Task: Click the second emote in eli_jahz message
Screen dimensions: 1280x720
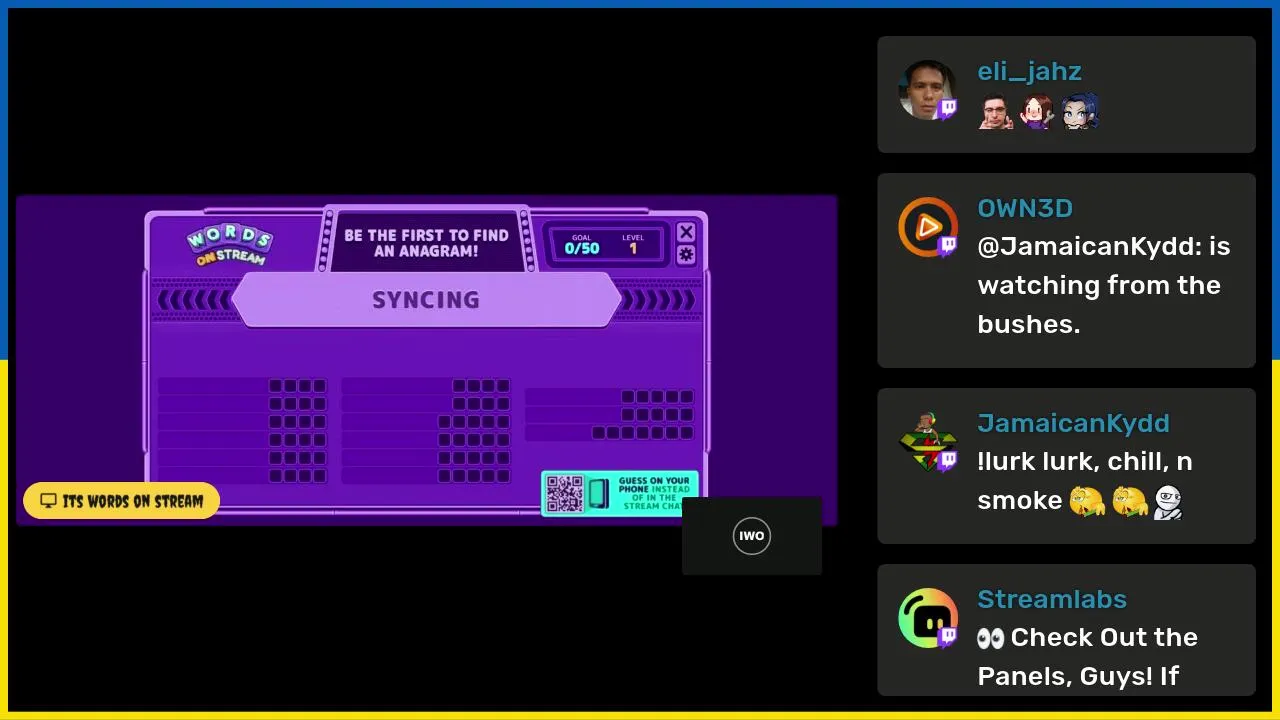Action: pos(1037,111)
